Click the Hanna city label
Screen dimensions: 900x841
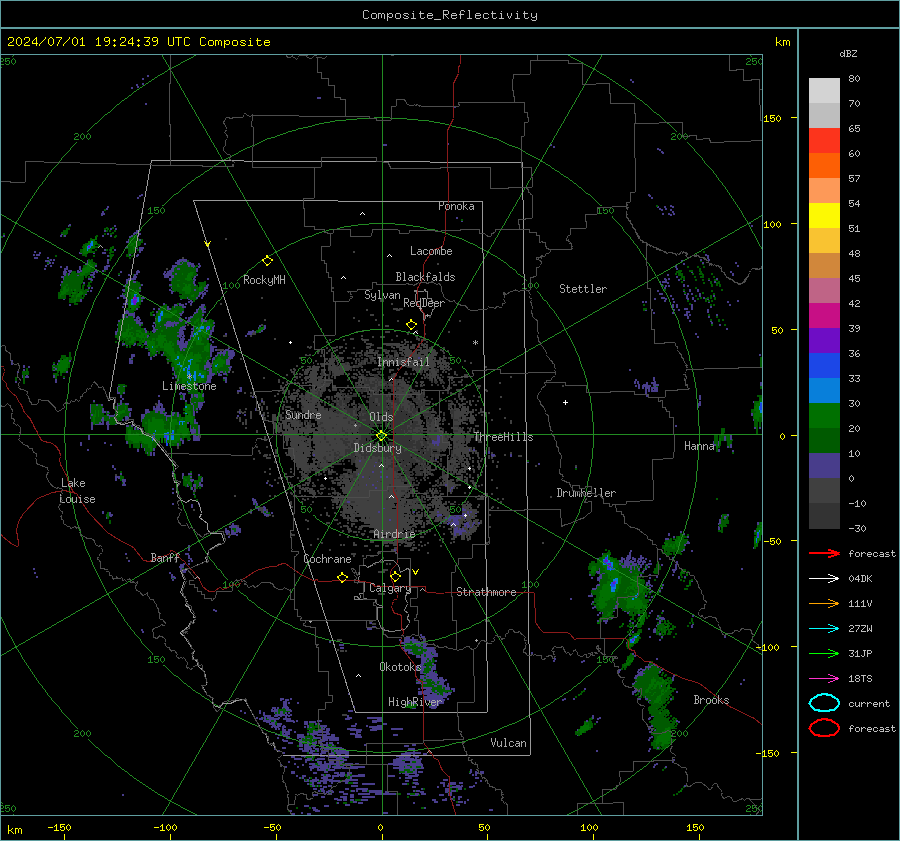coord(699,446)
